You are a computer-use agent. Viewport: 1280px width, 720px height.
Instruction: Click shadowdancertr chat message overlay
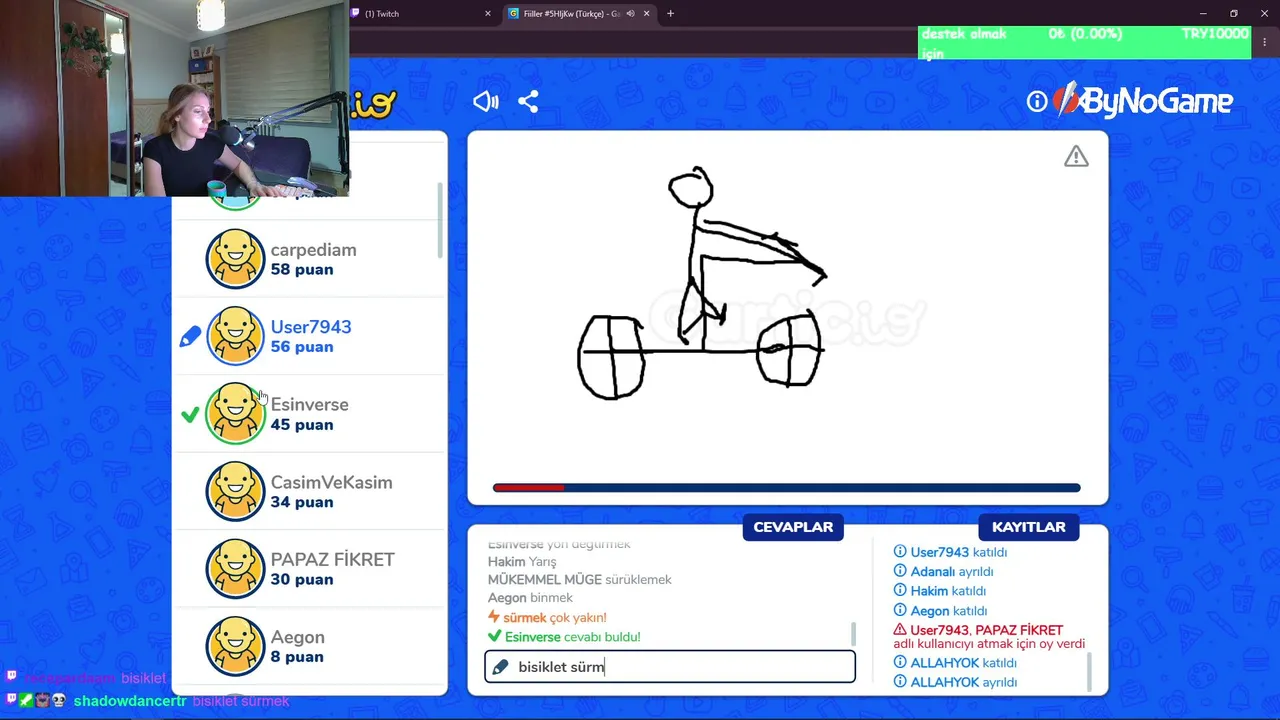(148, 701)
